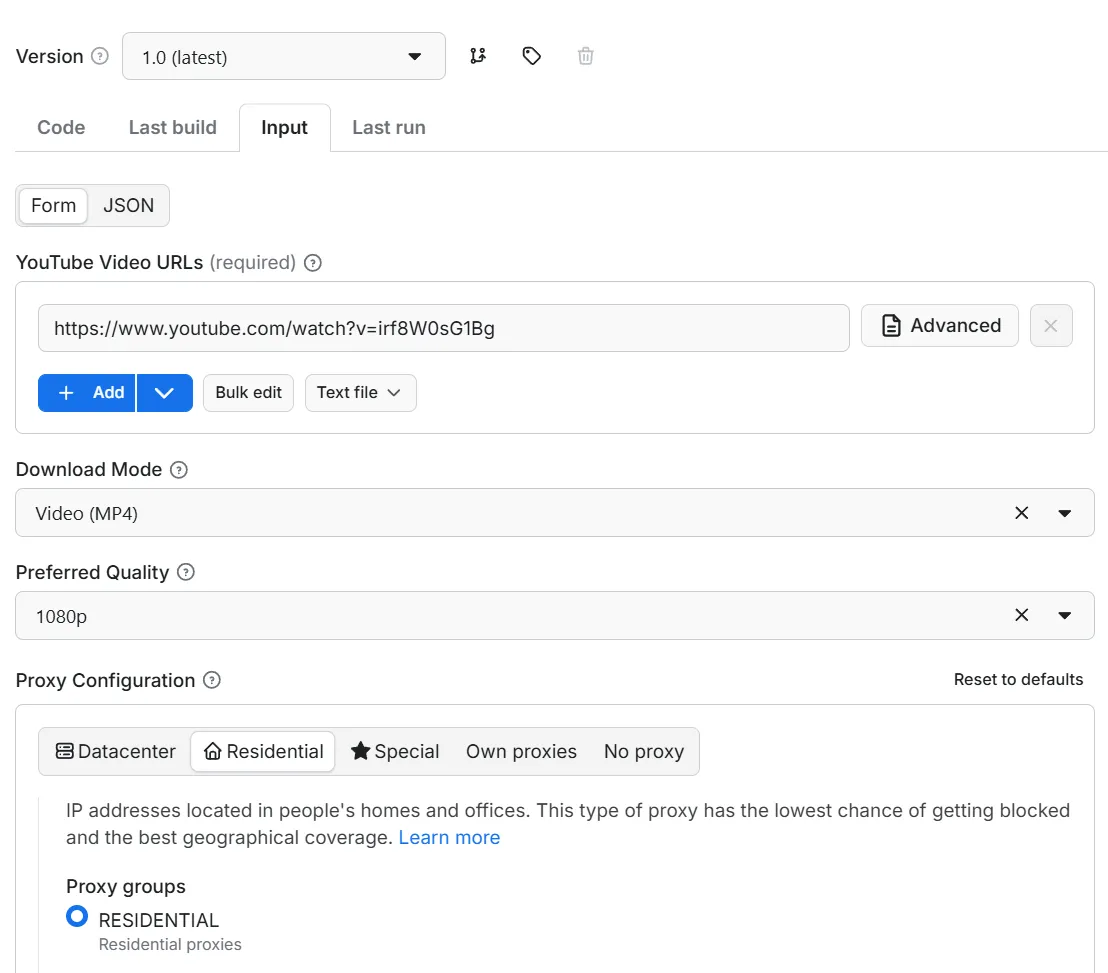
Task: Open the Last run tab
Action: [389, 127]
